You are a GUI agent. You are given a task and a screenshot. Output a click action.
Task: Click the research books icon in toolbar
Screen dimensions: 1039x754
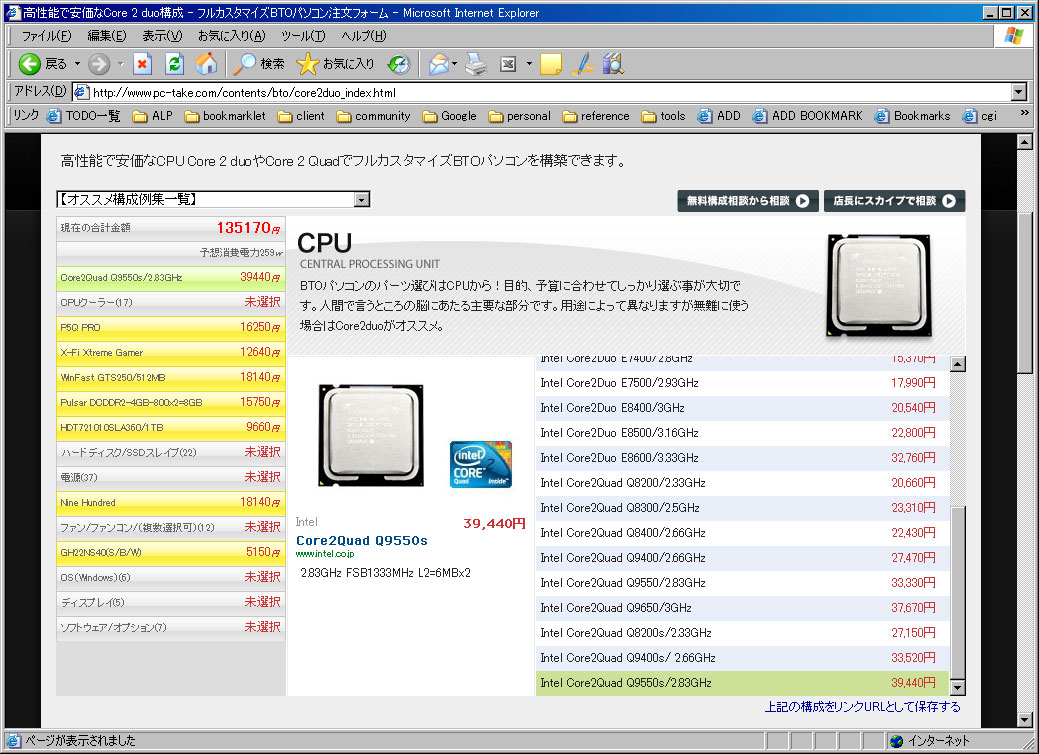(x=614, y=64)
